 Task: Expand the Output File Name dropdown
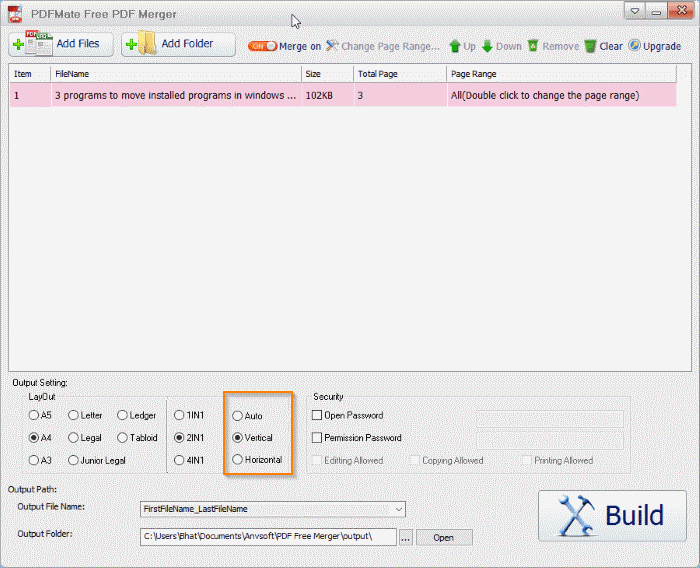coord(399,509)
